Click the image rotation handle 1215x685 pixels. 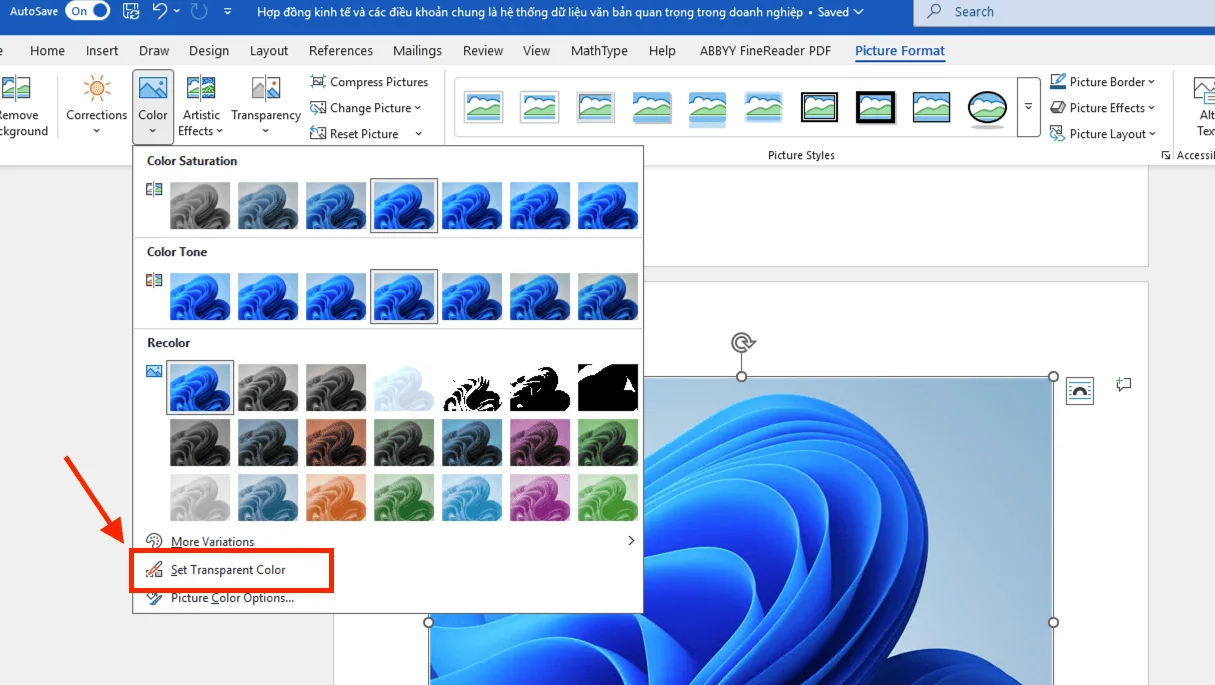[x=742, y=343]
